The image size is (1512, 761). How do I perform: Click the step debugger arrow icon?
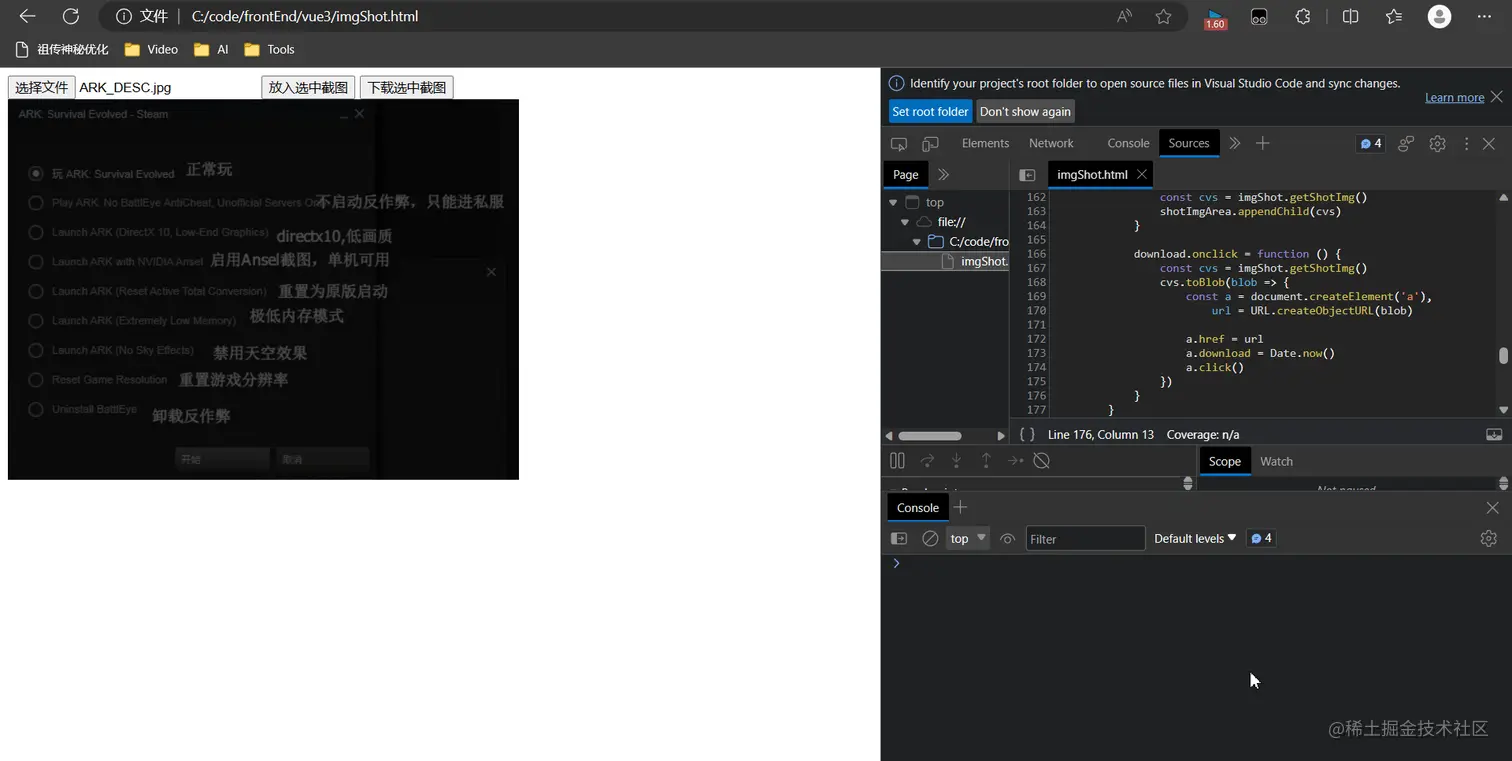point(1015,461)
